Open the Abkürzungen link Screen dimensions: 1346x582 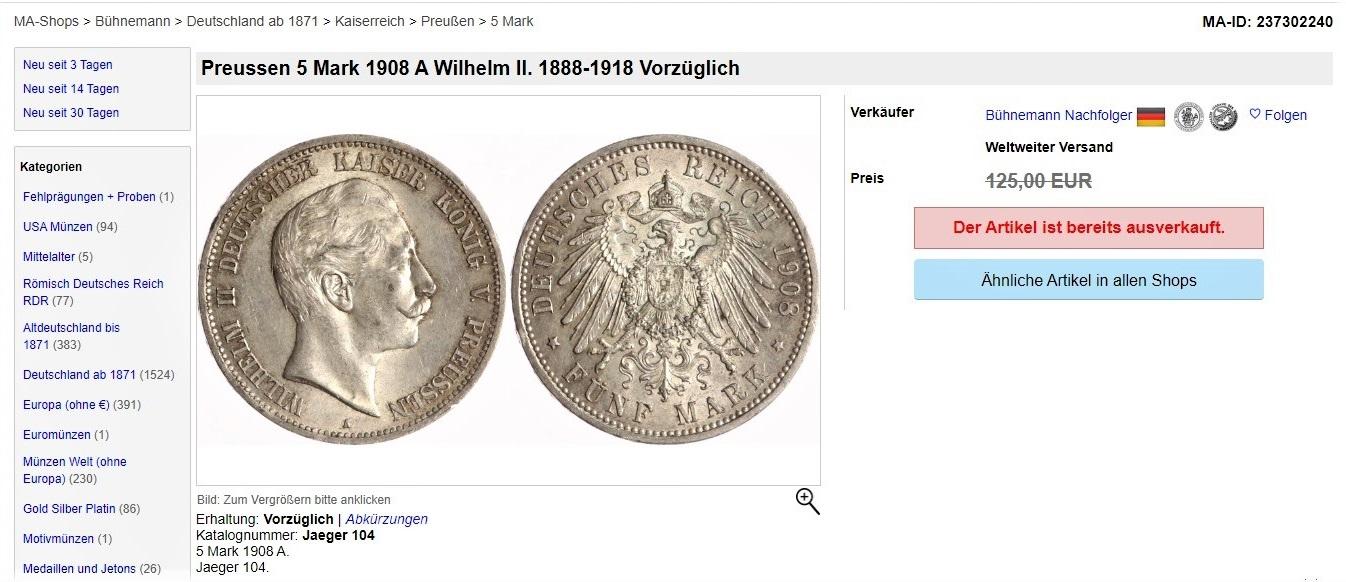pos(387,519)
